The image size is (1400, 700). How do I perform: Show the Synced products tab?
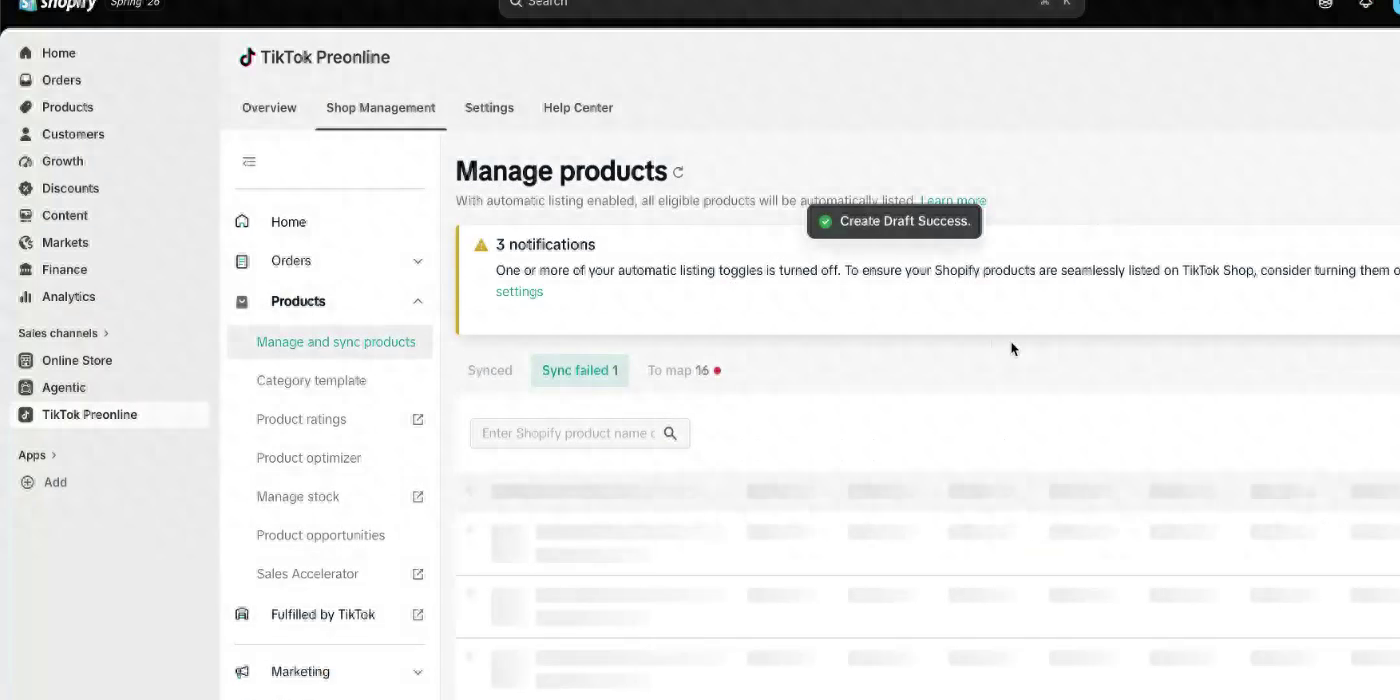[490, 370]
